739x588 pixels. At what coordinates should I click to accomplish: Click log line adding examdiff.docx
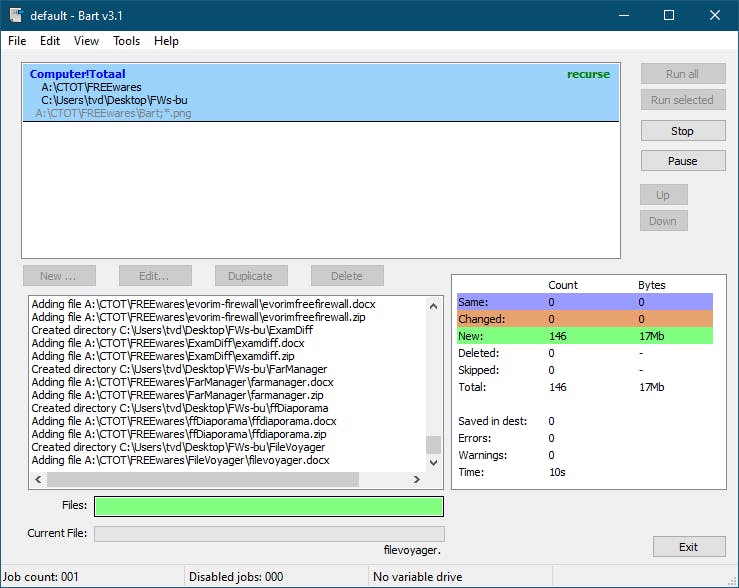[x=168, y=343]
